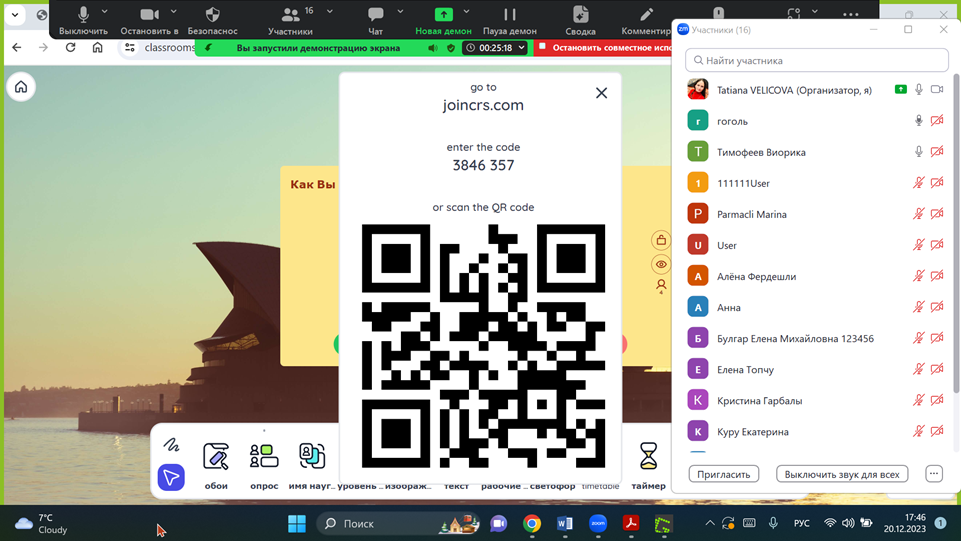Close the join code QR popup
961x541 pixels.
coord(601,93)
